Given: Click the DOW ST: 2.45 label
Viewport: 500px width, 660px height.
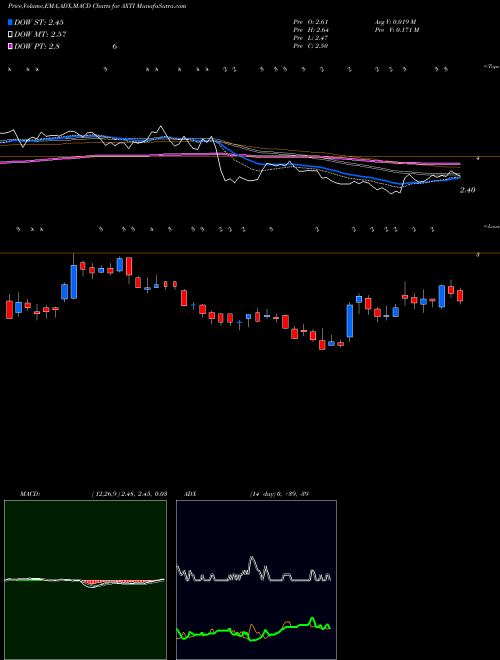Looking at the screenshot, I should coord(39,22).
